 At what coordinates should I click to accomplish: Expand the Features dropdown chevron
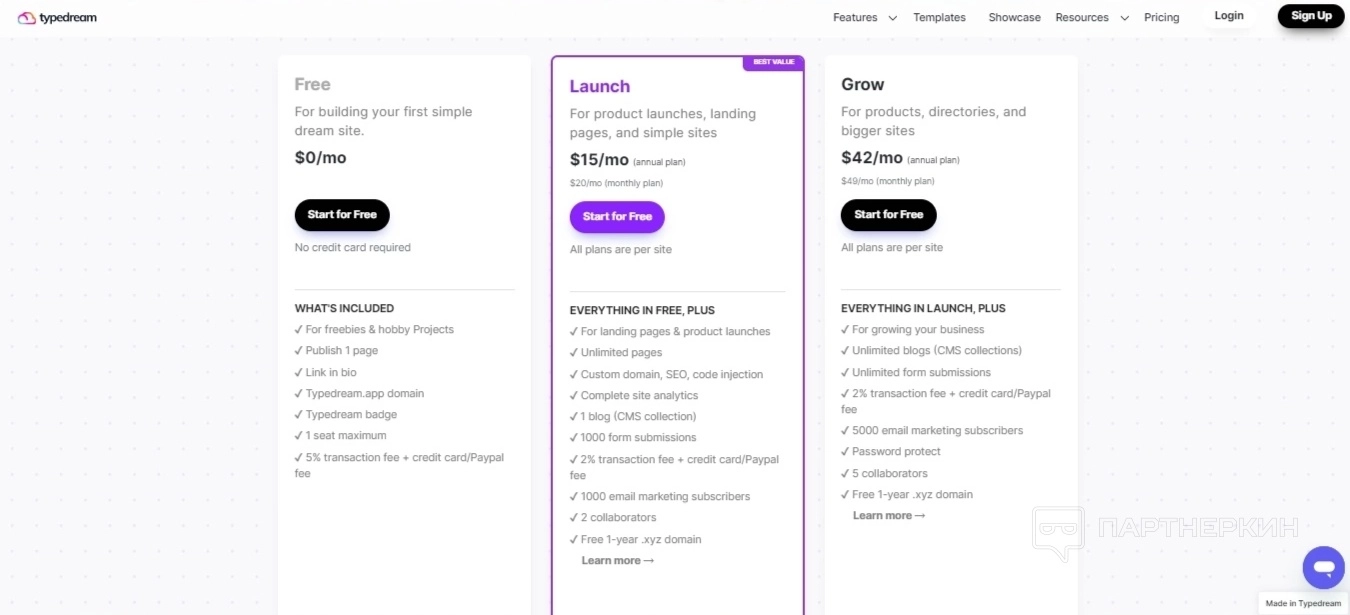(x=892, y=18)
